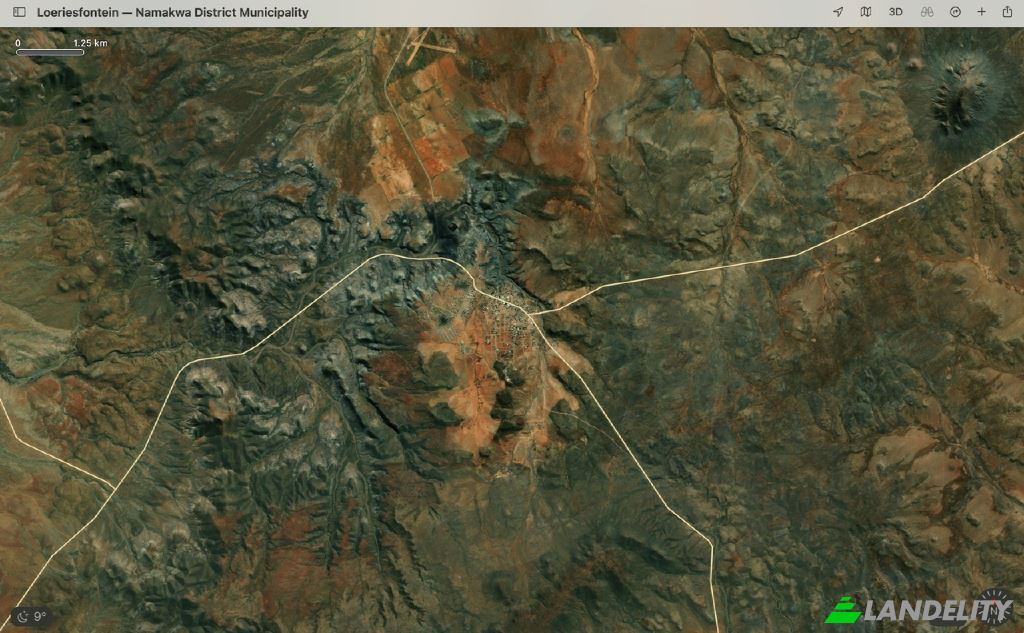
Task: Click the compass in the bottom-right corner
Action: pyautogui.click(x=994, y=607)
